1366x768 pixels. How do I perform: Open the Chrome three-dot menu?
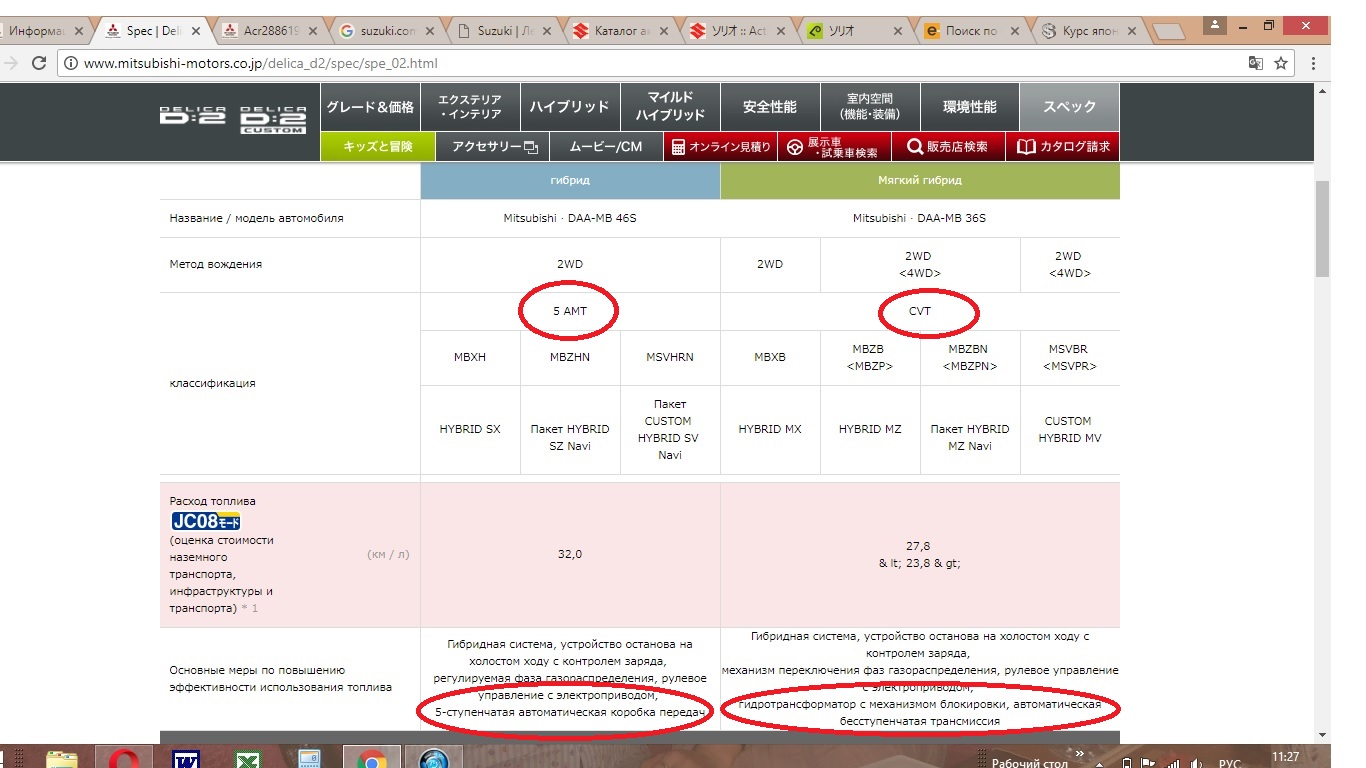pyautogui.click(x=1313, y=63)
